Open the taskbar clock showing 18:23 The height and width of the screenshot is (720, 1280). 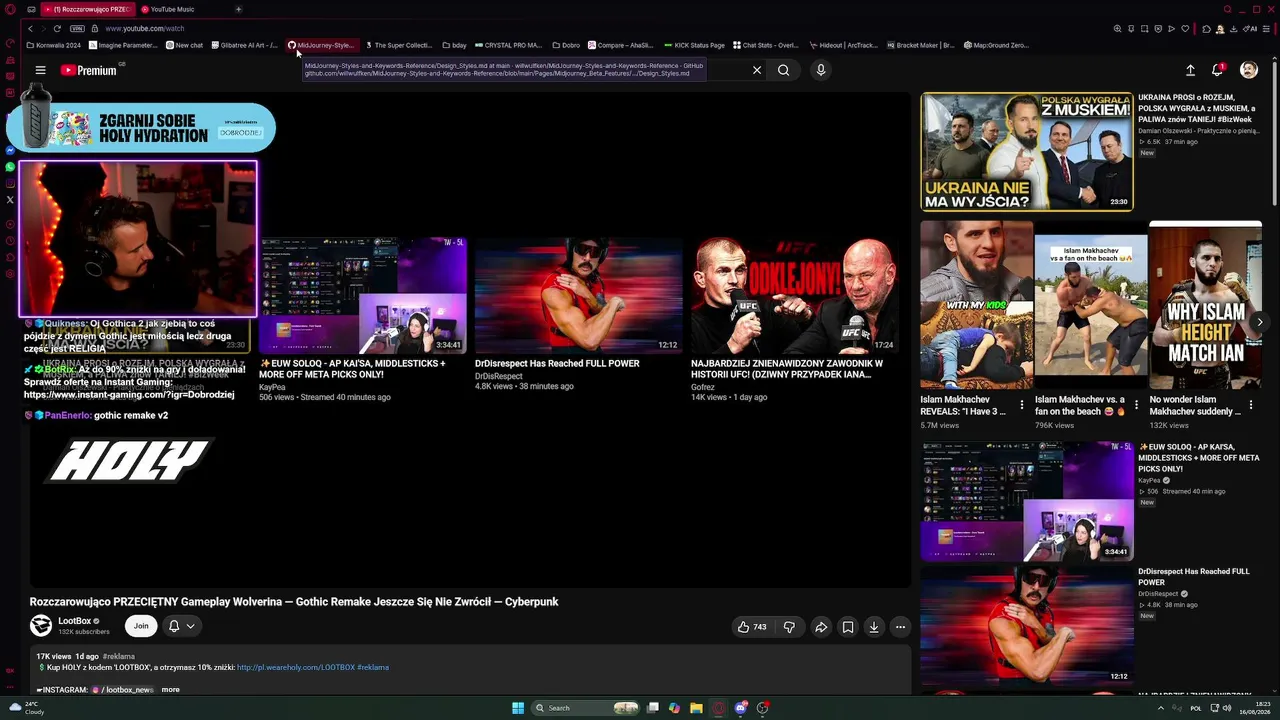pyautogui.click(x=1255, y=708)
